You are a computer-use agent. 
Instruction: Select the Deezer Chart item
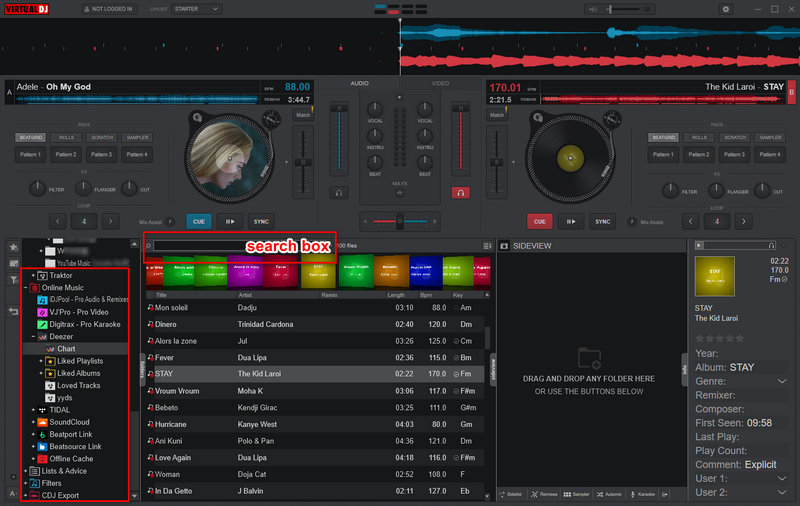(x=66, y=349)
